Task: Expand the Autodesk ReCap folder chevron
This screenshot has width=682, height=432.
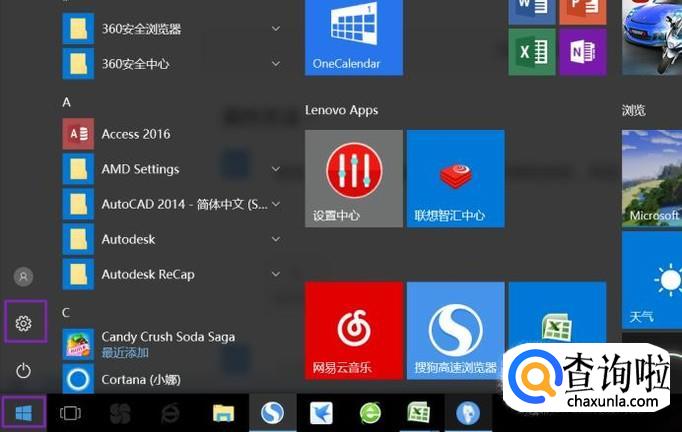Action: (x=276, y=274)
